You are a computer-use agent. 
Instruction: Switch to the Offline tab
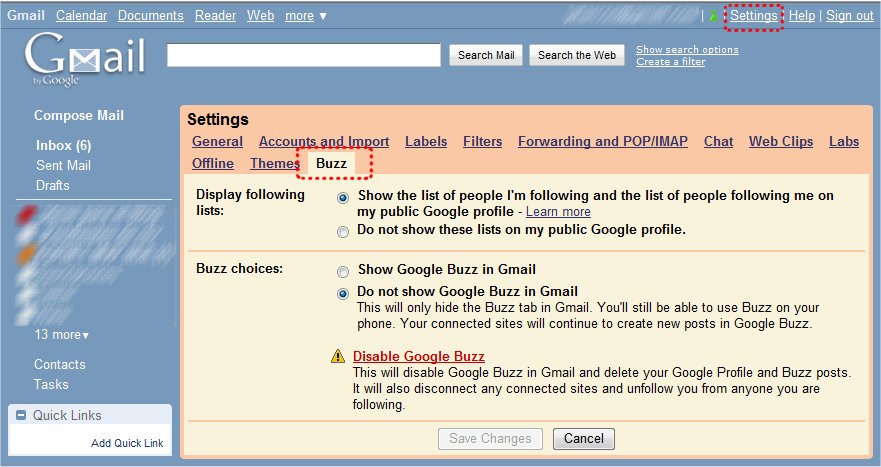(212, 164)
